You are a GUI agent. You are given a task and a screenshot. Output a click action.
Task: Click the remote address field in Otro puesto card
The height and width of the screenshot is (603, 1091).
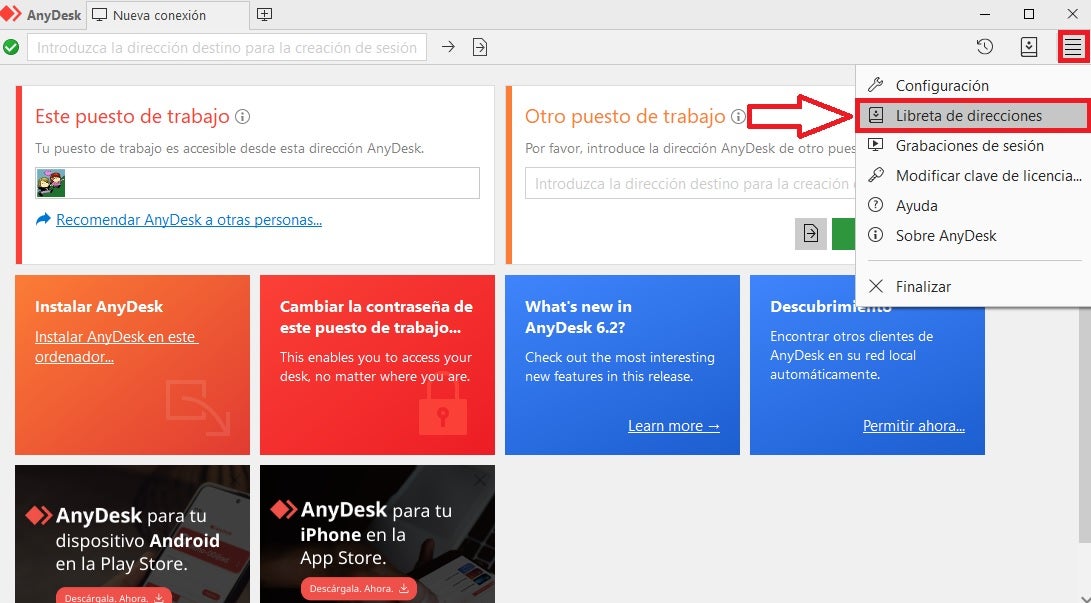(x=690, y=184)
